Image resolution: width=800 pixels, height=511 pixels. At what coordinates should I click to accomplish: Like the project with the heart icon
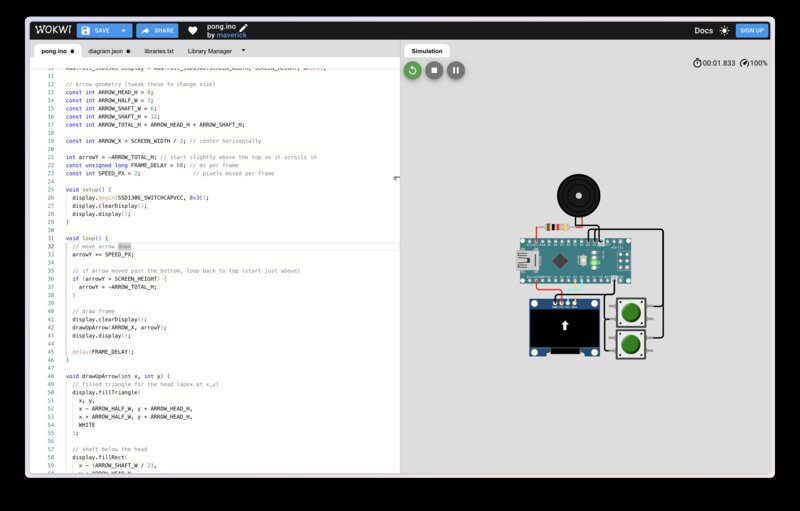click(x=193, y=30)
